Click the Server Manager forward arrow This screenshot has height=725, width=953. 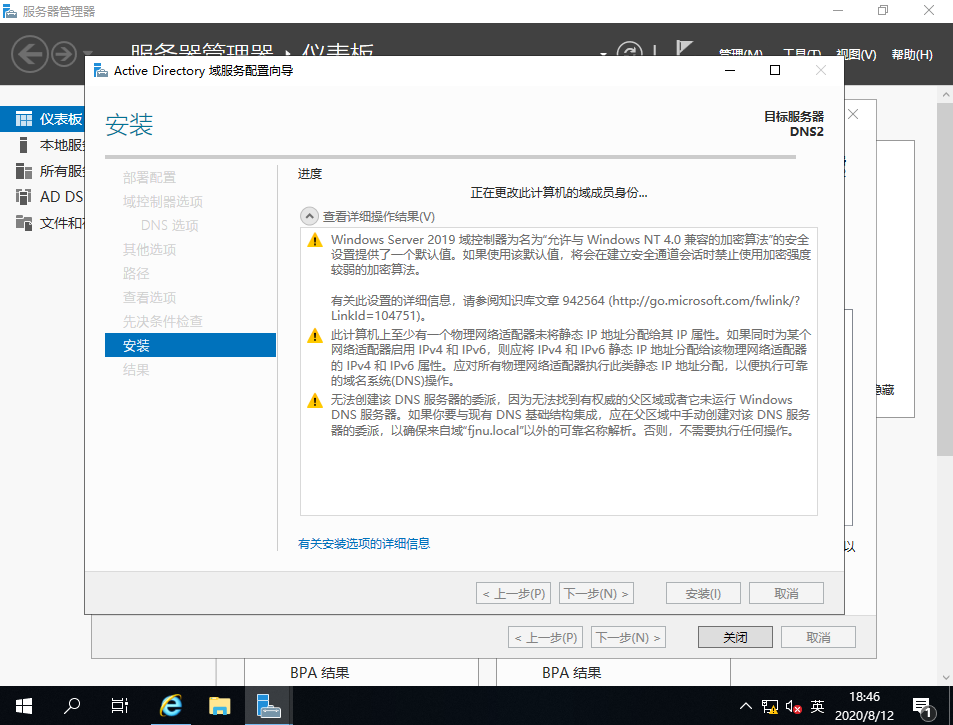tap(64, 55)
